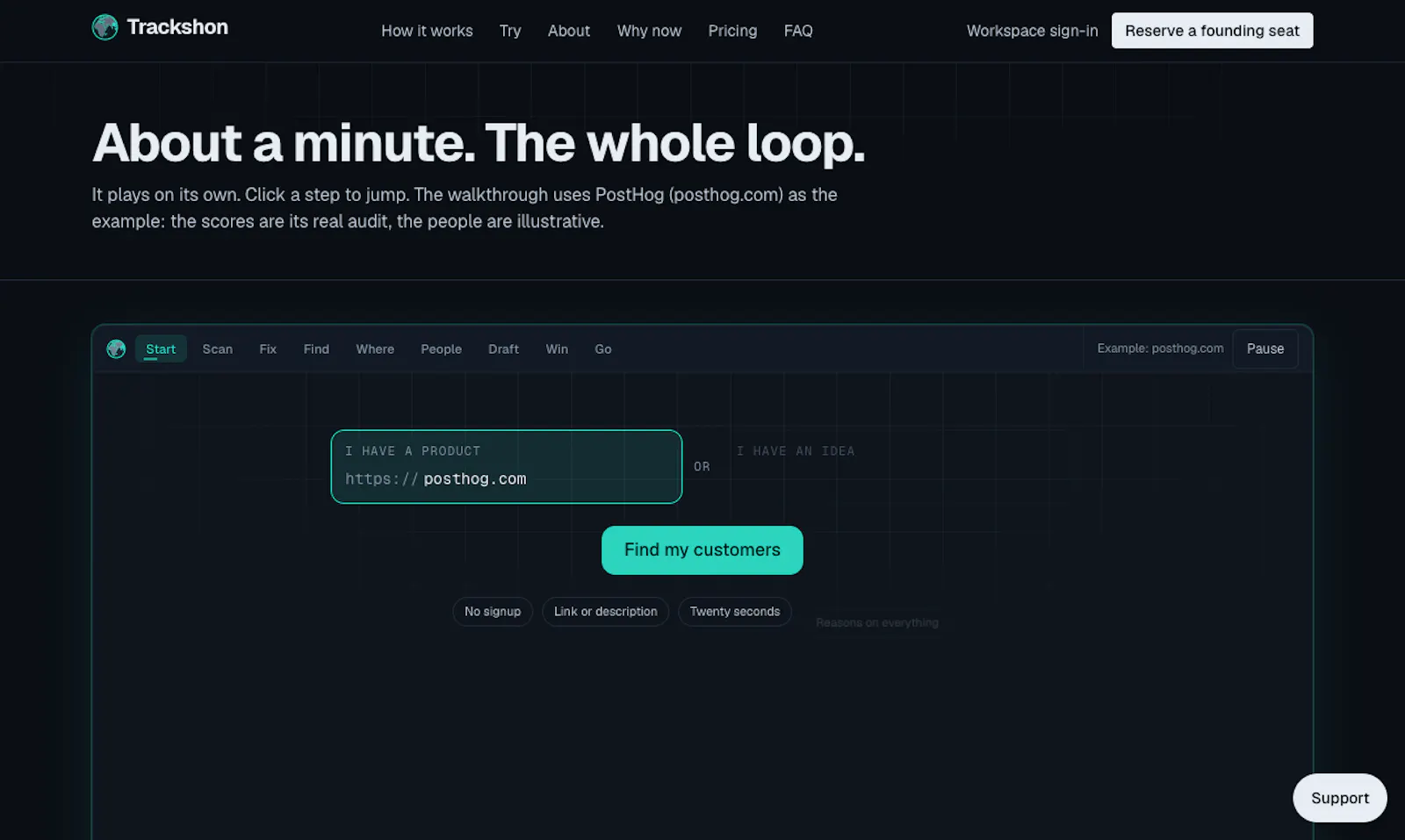
Task: Open the How it works nav link
Action: click(x=427, y=31)
